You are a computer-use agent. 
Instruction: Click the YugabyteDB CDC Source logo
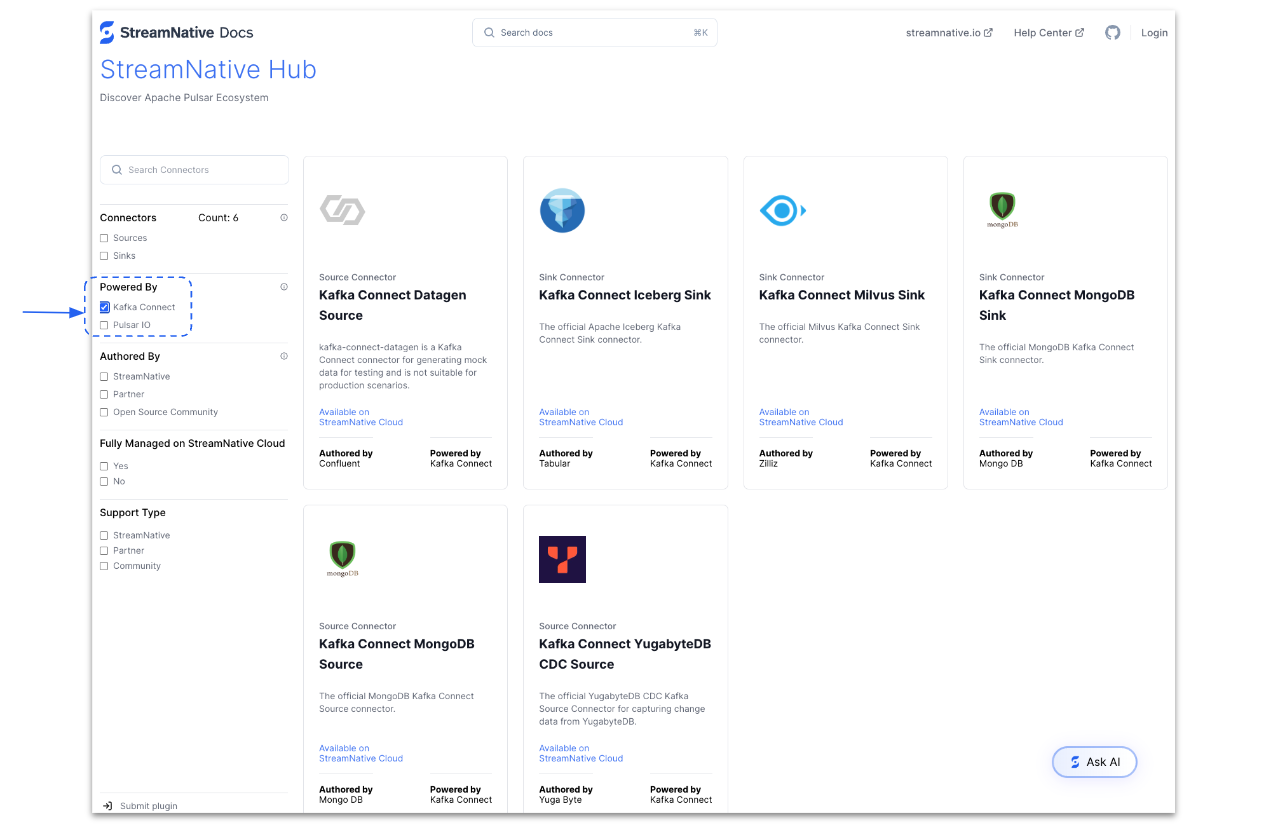point(562,559)
